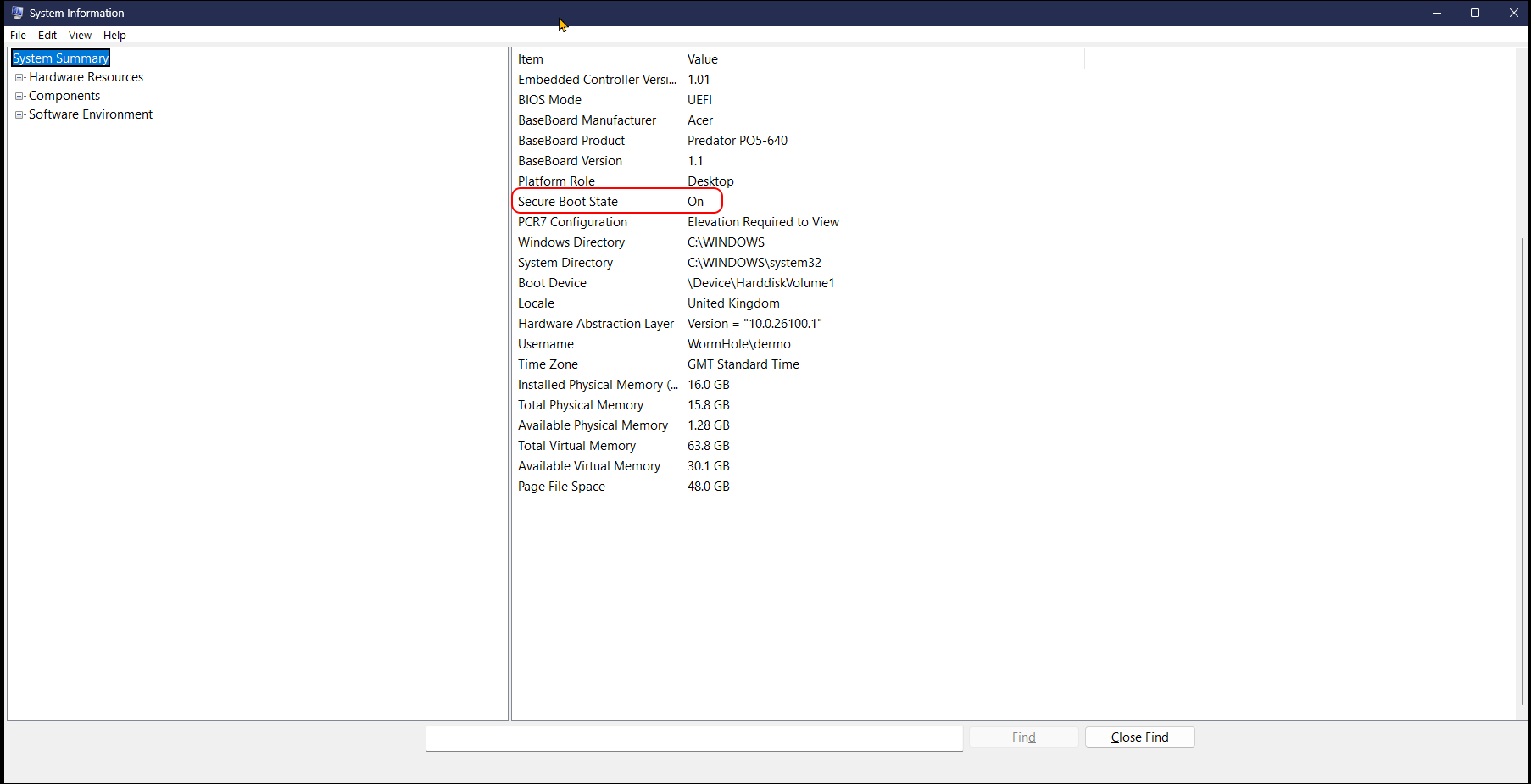Expand the Components tree node
Viewport: 1531px width, 784px height.
tap(19, 96)
